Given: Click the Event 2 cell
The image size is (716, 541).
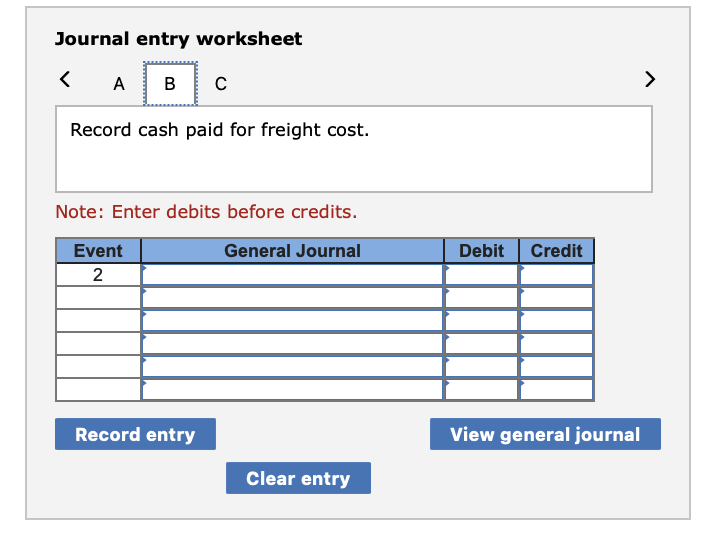Looking at the screenshot, I should [x=98, y=275].
